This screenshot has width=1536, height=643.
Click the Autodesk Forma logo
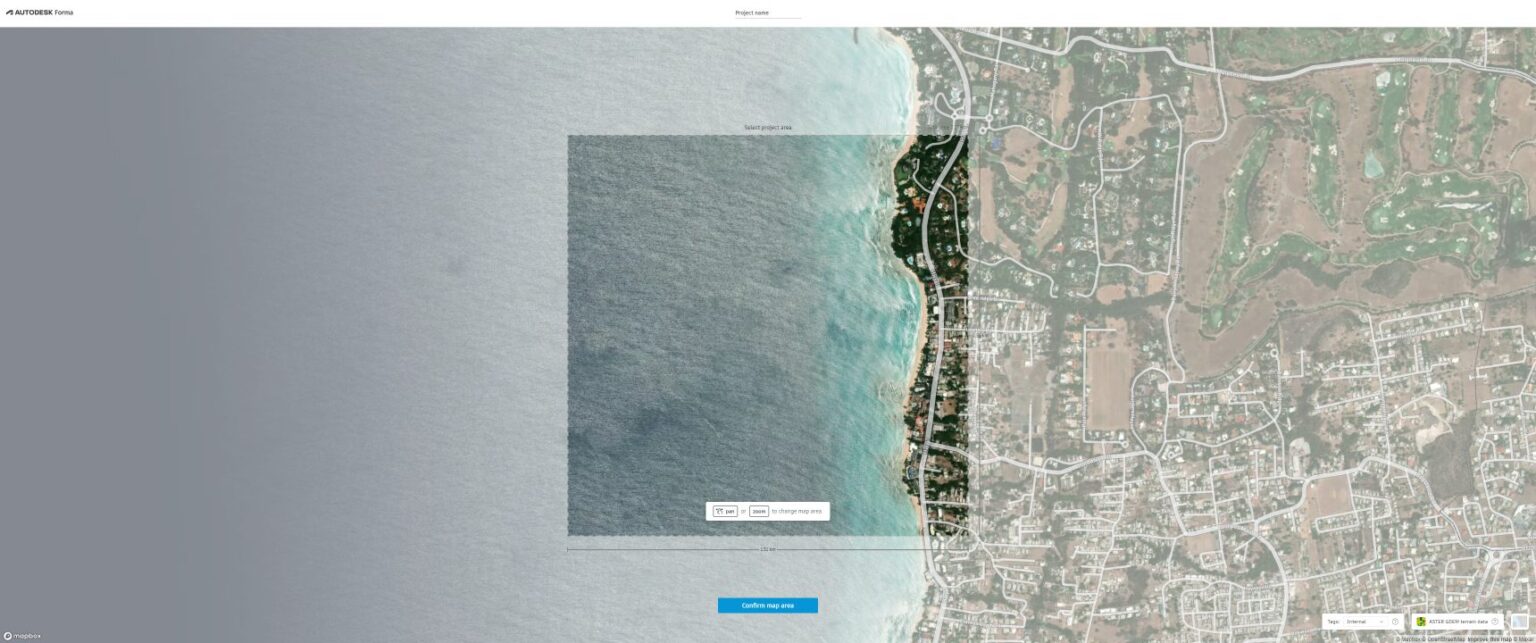[40, 13]
